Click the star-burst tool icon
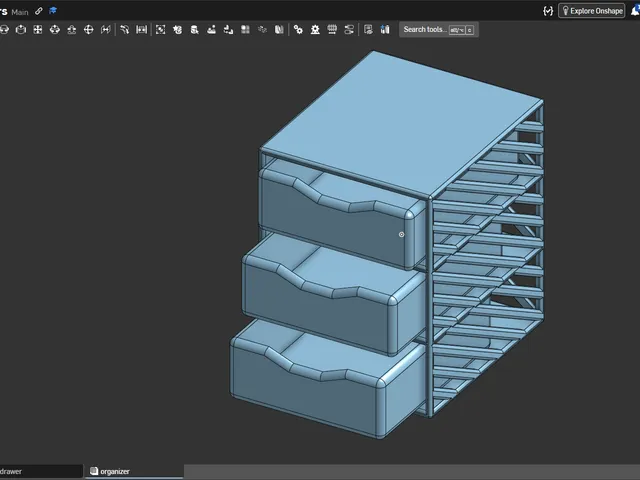 (178, 29)
